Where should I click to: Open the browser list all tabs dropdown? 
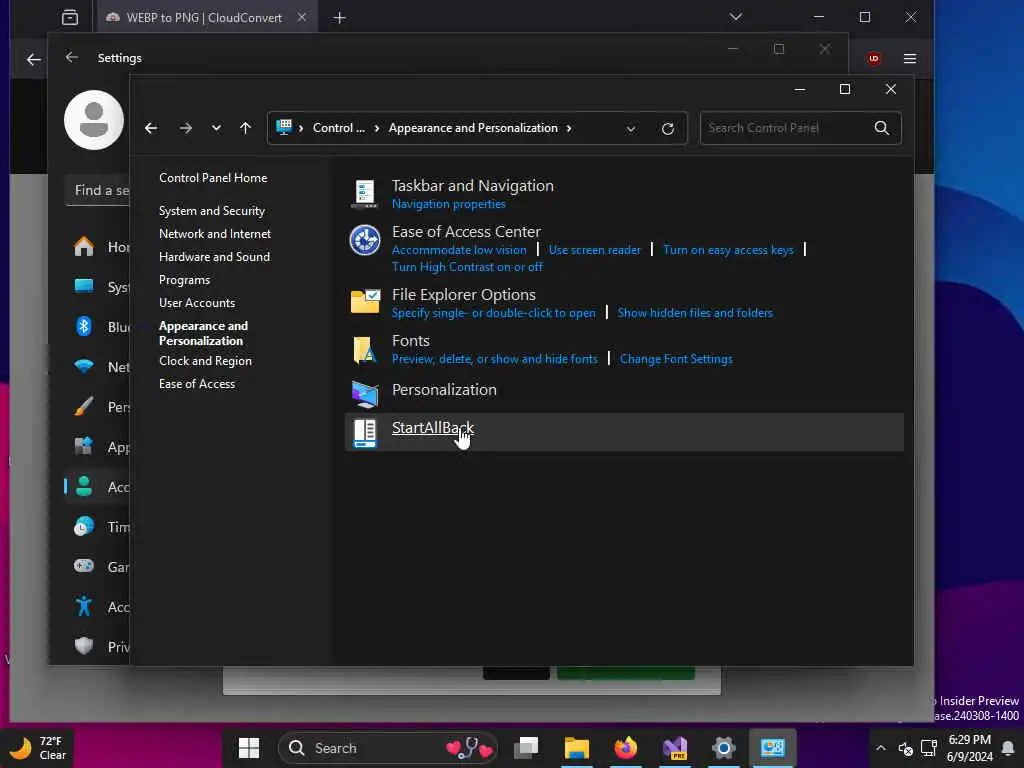736,17
